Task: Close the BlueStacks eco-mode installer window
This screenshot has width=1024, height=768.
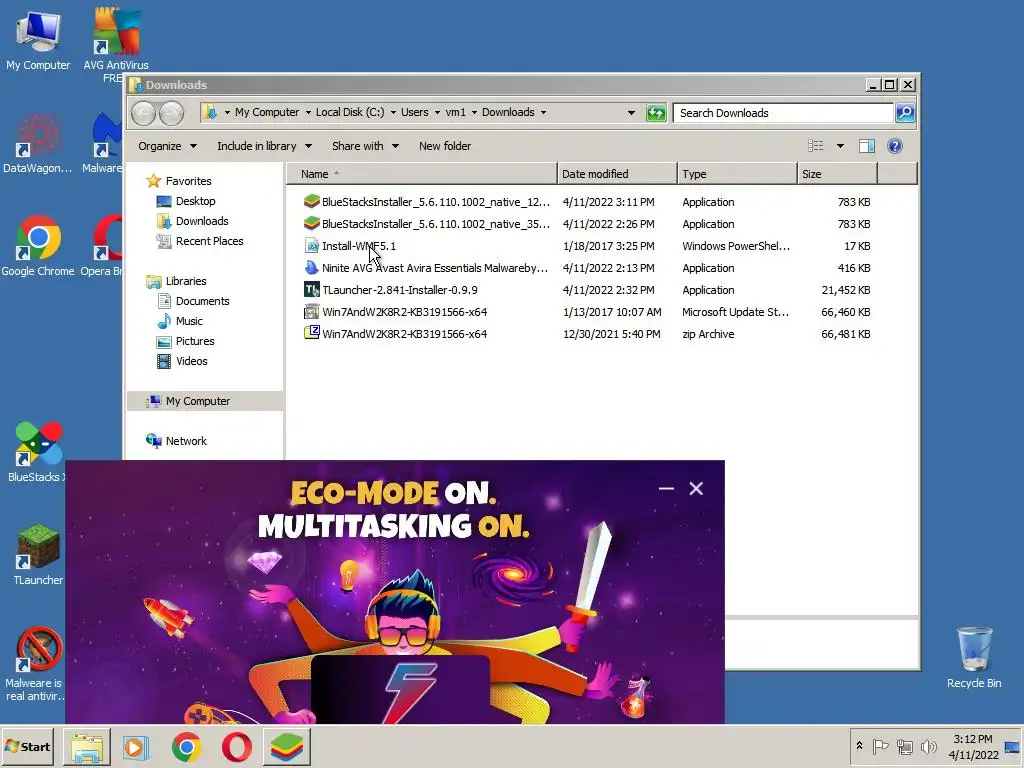Action: pyautogui.click(x=696, y=488)
